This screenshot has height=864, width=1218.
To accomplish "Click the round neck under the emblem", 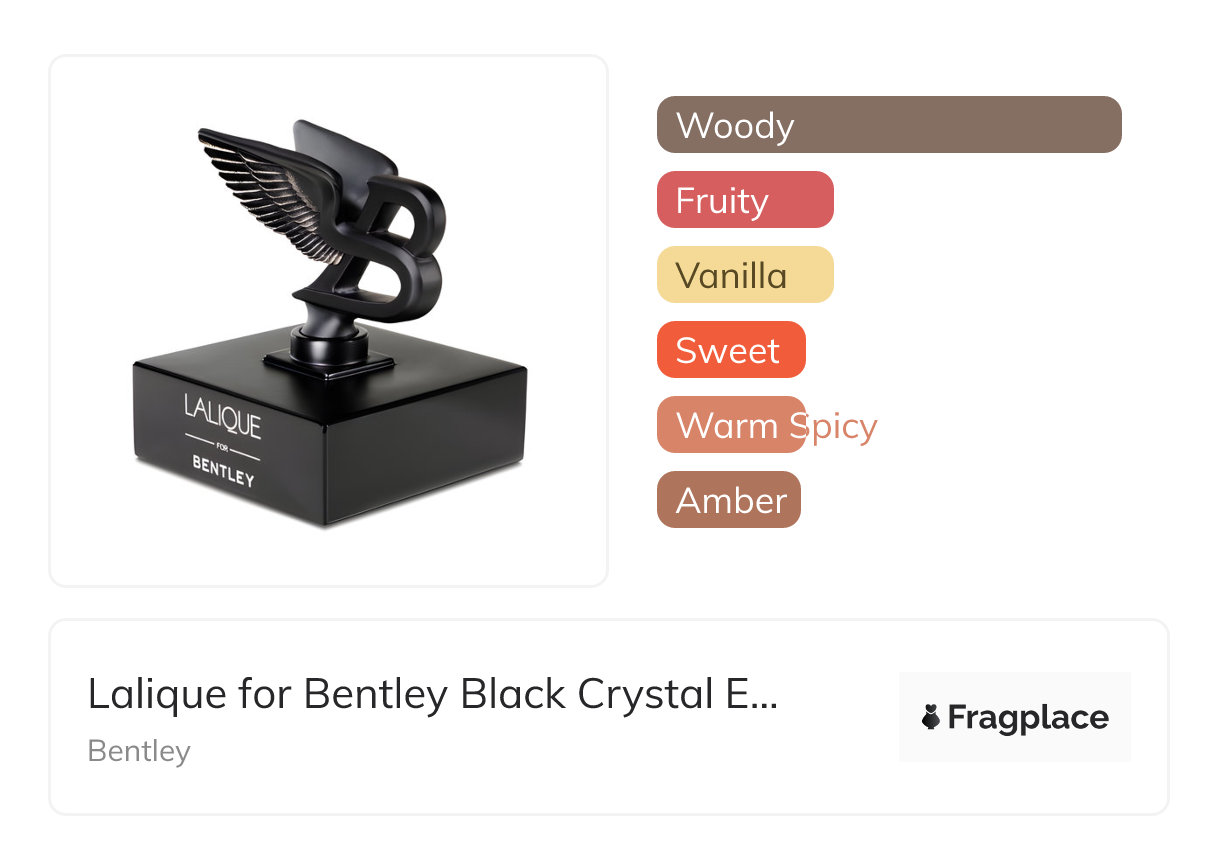I will [x=328, y=345].
